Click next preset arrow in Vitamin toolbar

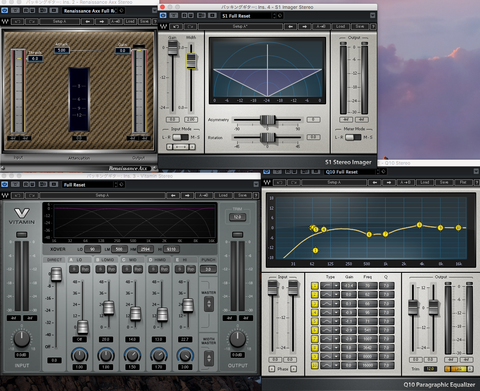click(187, 195)
